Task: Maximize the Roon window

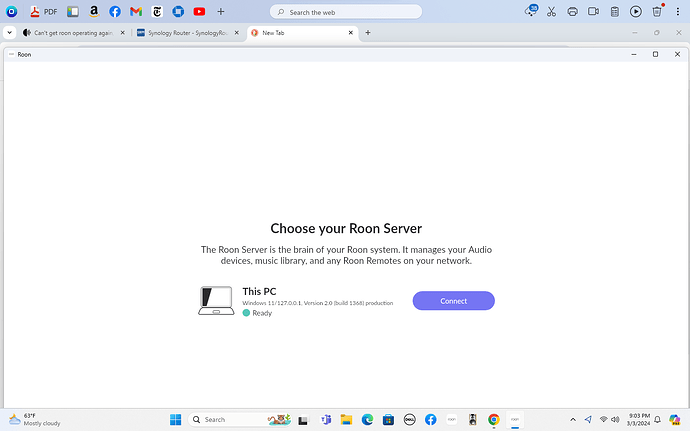Action: [655, 54]
